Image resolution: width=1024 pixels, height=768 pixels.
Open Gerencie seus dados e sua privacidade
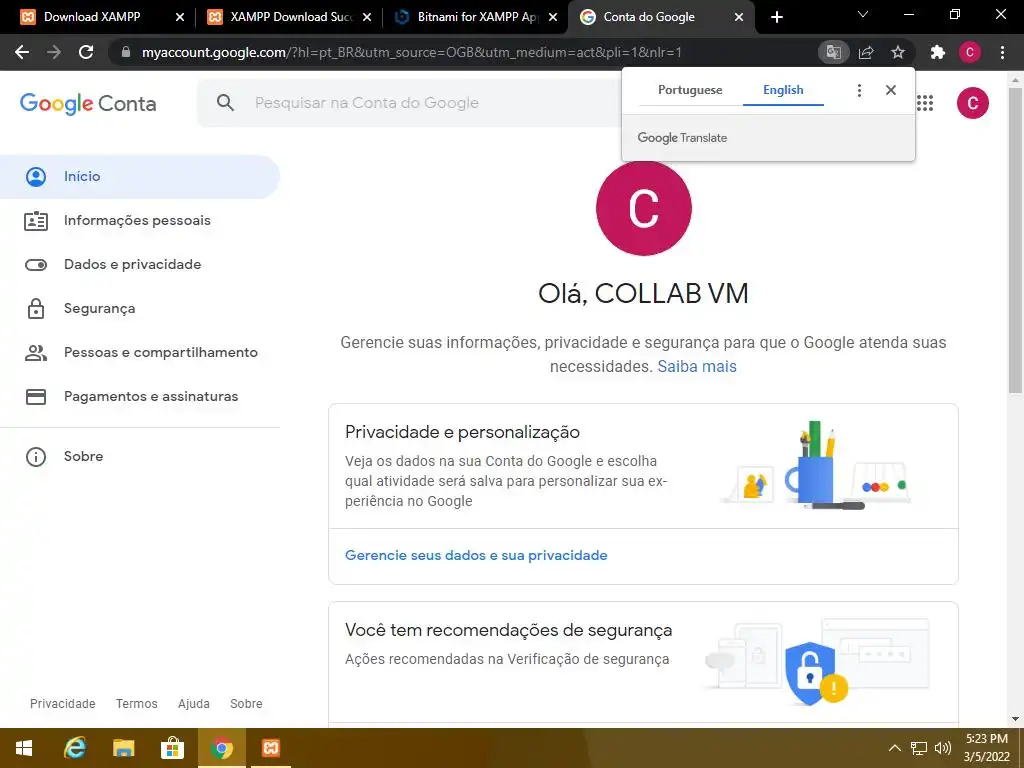click(x=476, y=555)
